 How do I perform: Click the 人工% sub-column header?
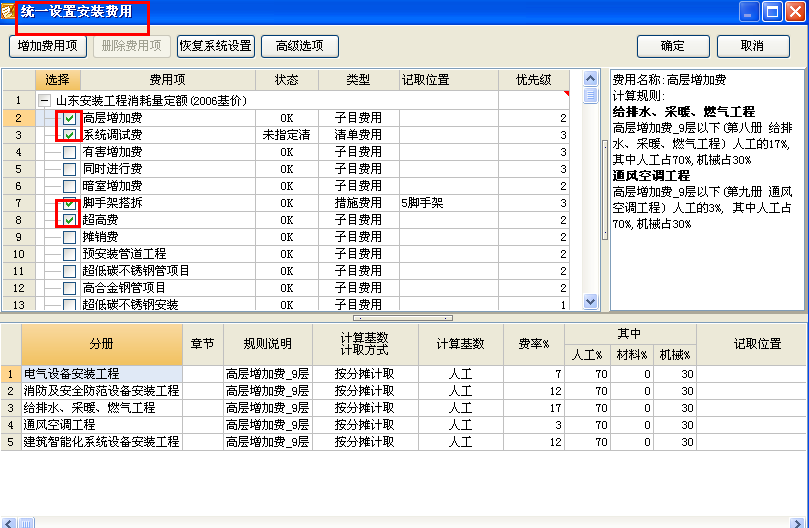588,355
